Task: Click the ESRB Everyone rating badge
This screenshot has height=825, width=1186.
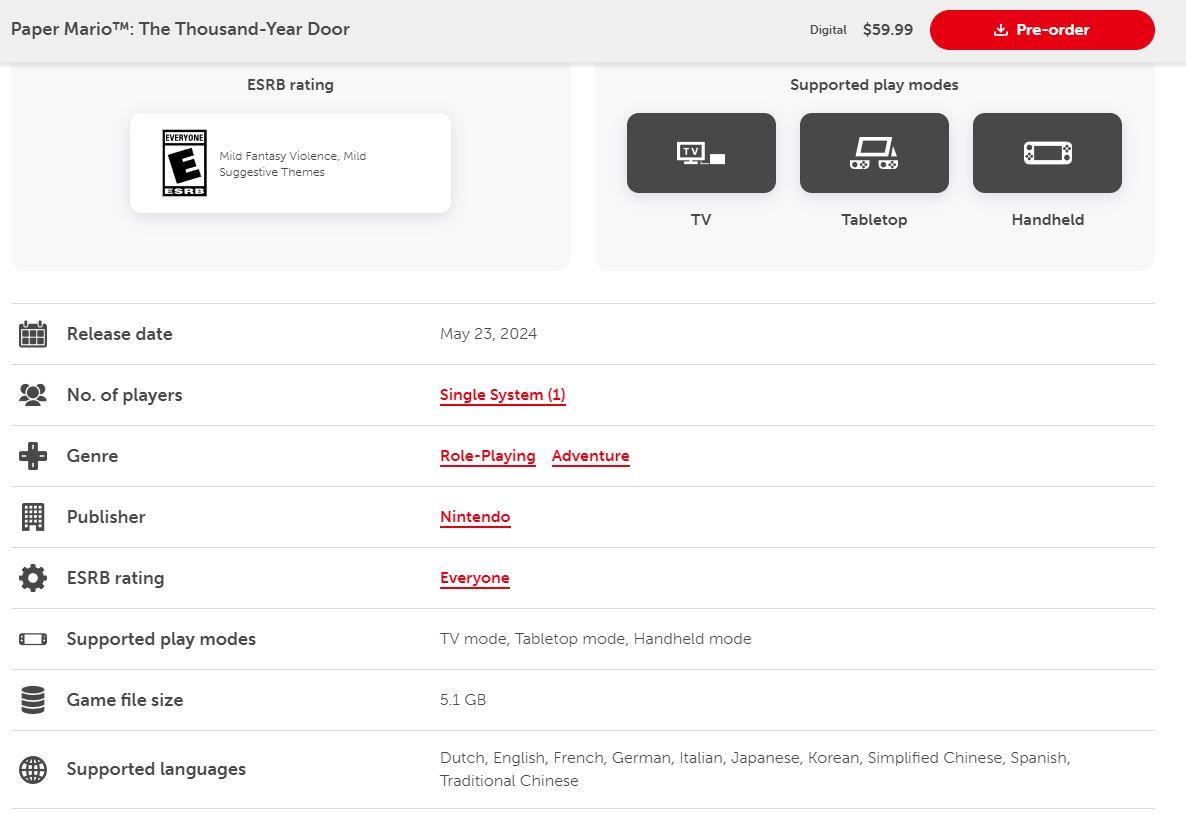Action: pyautogui.click(x=185, y=163)
